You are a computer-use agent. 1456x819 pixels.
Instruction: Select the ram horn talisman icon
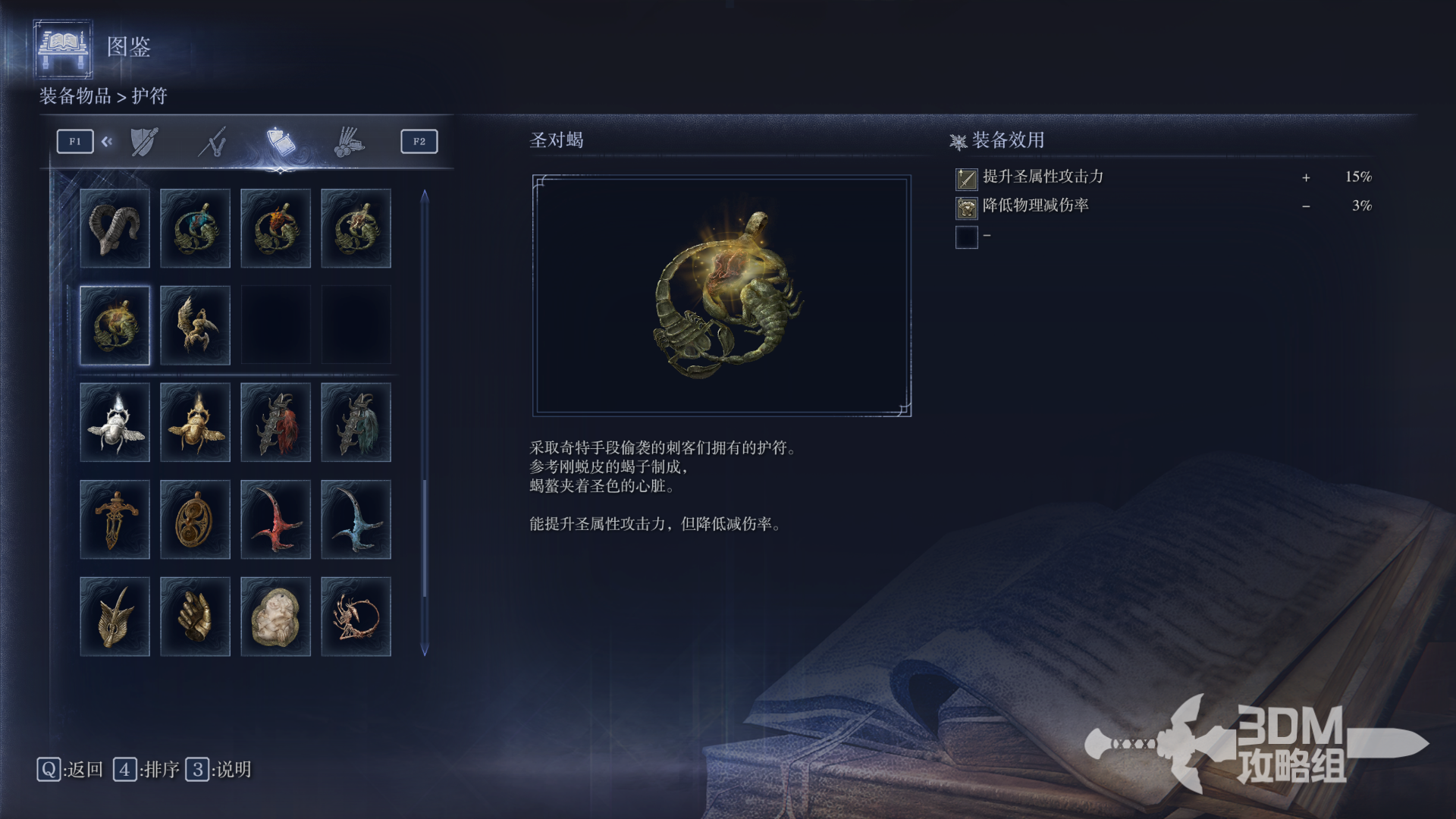[x=115, y=228]
